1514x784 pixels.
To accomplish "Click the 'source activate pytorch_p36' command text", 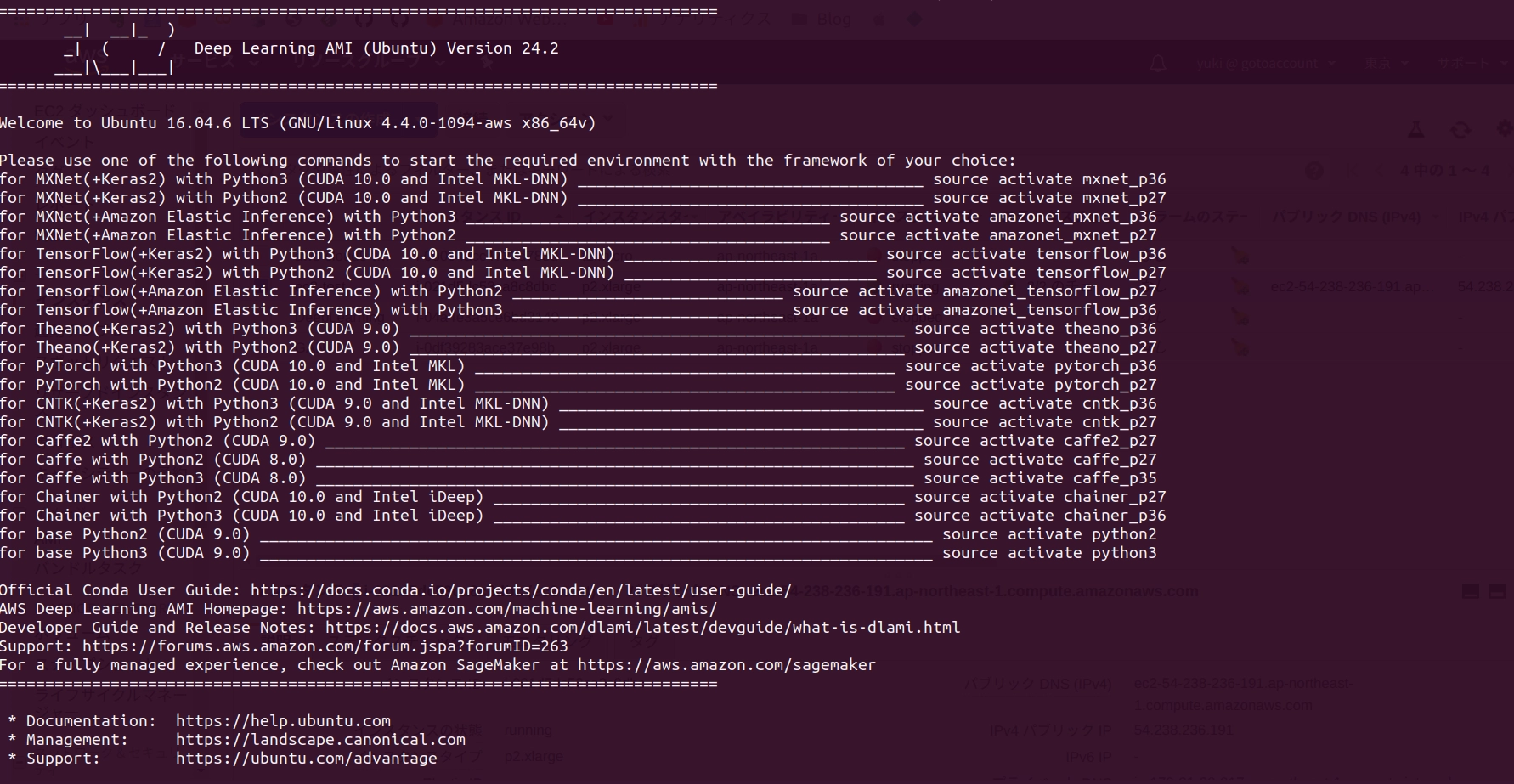I will pos(1030,366).
